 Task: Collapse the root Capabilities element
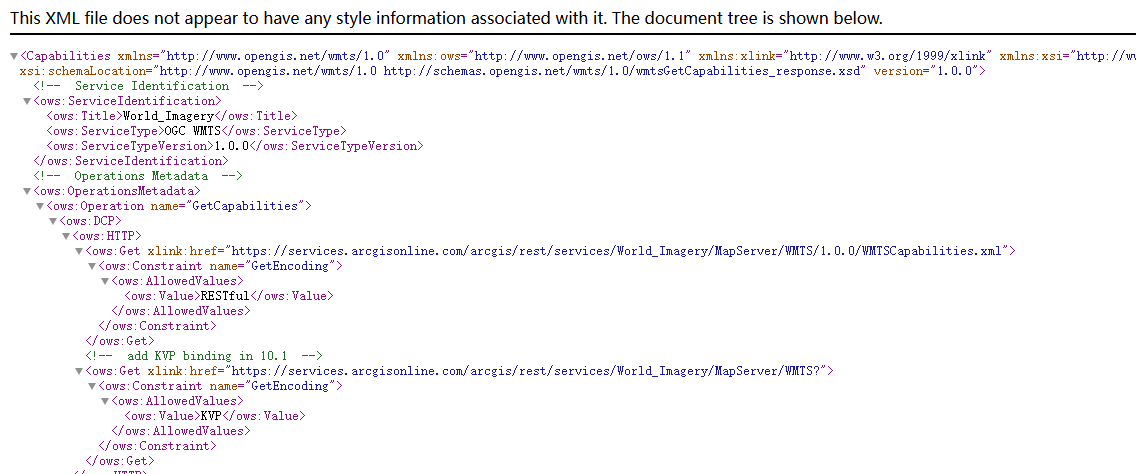[x=14, y=56]
